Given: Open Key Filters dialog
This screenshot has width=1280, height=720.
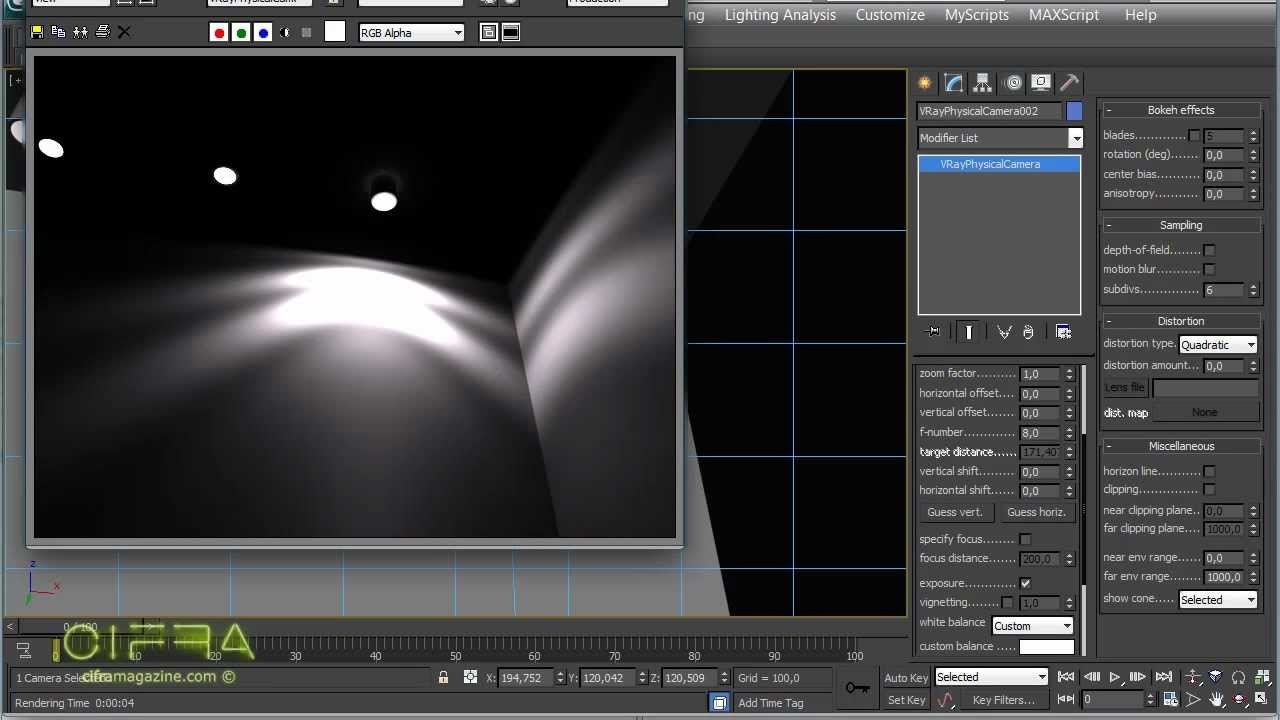Looking at the screenshot, I should pos(1003,700).
